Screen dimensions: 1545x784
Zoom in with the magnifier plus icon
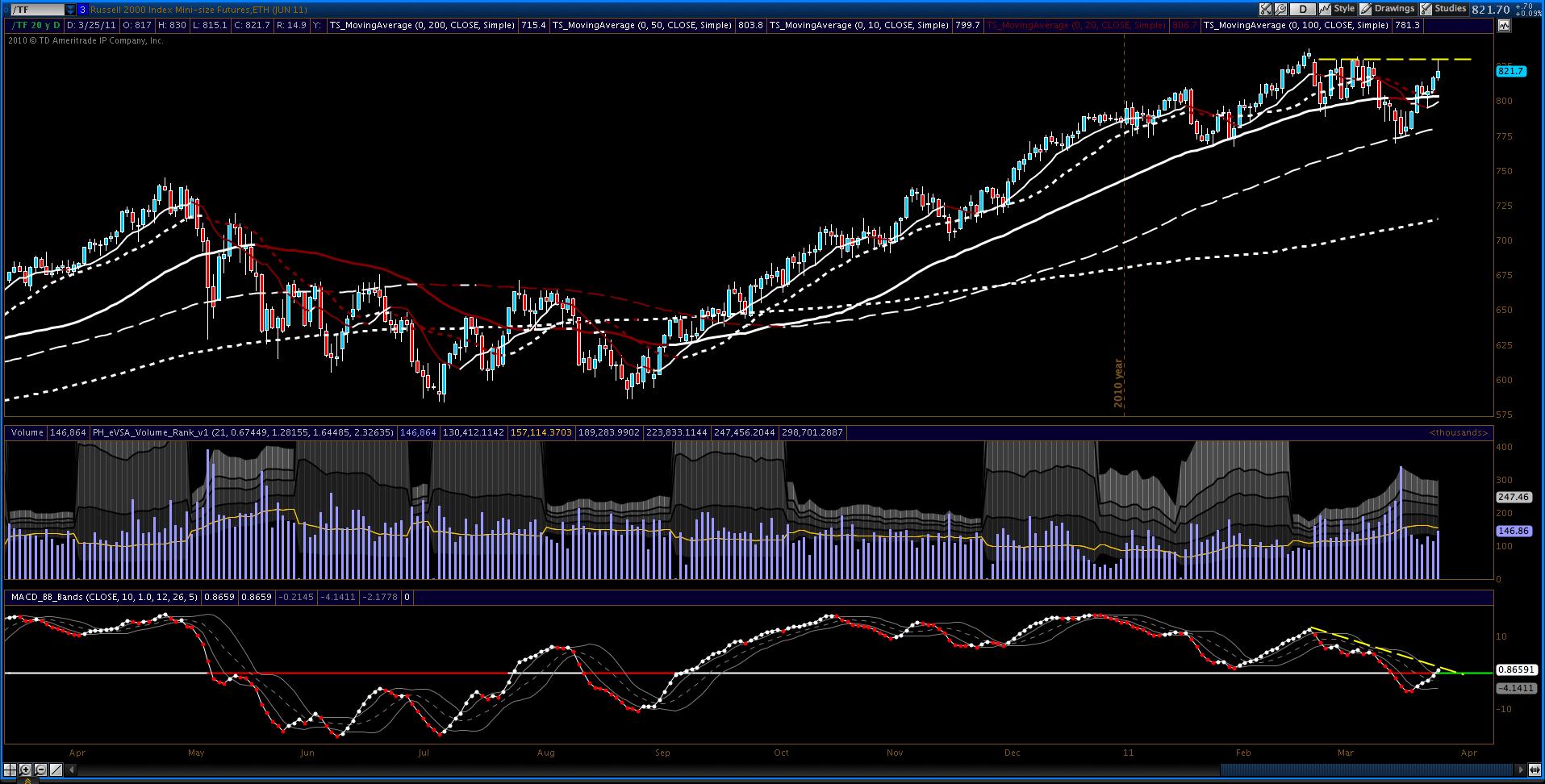[25, 769]
